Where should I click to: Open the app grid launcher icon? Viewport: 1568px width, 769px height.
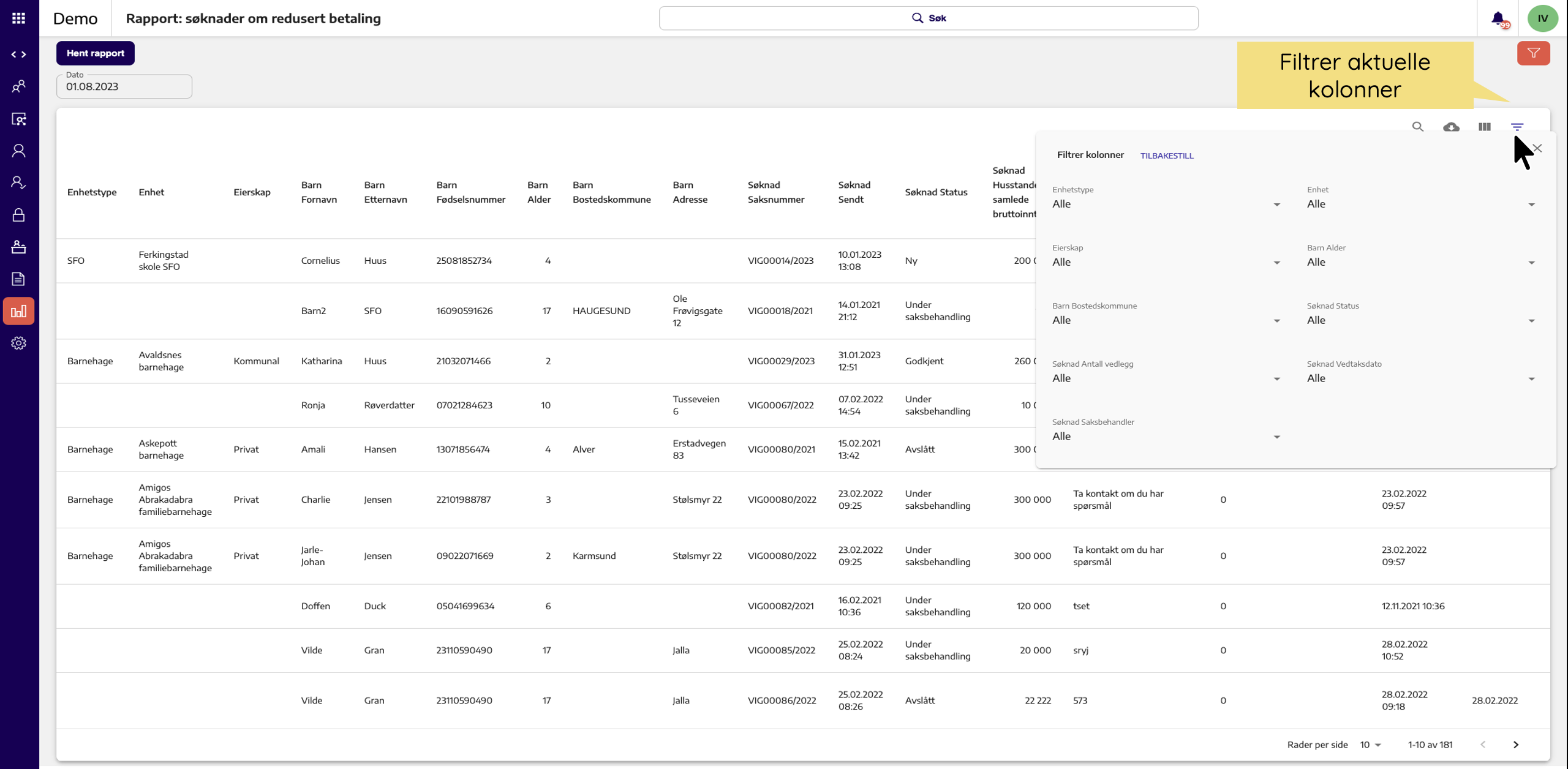click(x=19, y=18)
